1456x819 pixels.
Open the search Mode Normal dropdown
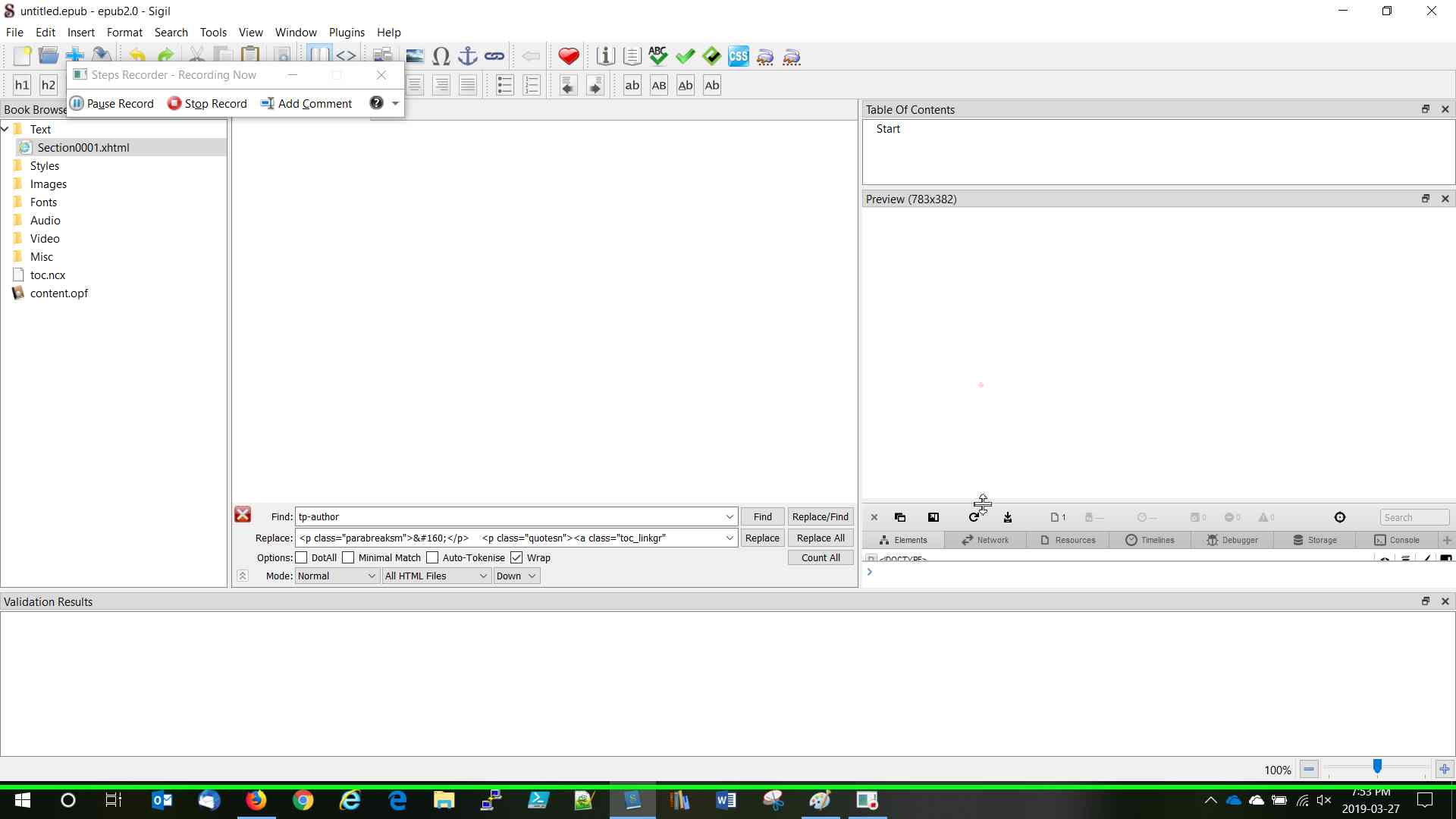click(x=337, y=576)
